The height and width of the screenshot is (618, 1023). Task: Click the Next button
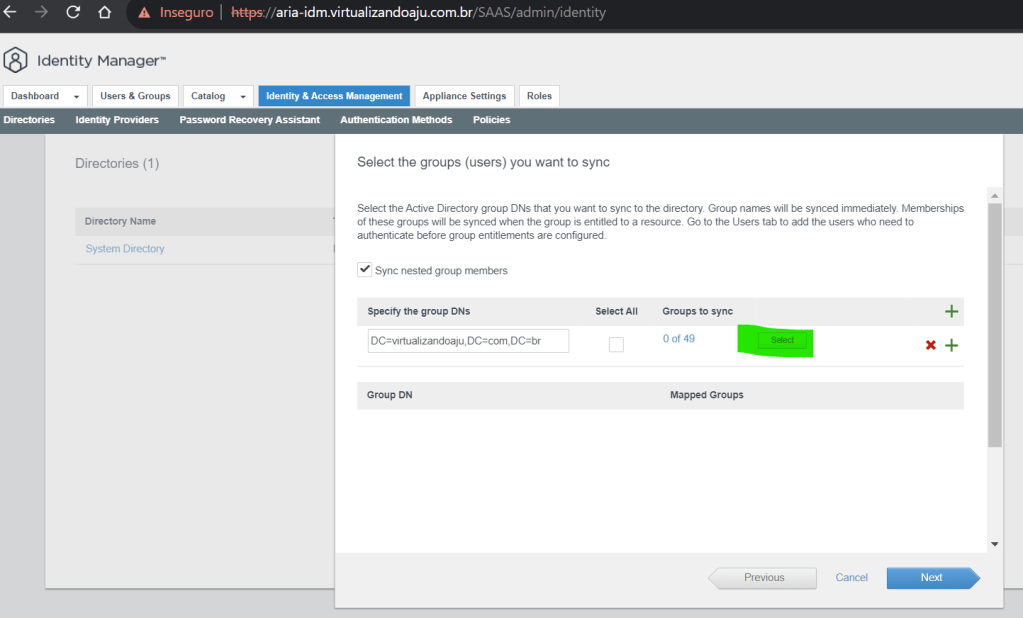click(931, 577)
